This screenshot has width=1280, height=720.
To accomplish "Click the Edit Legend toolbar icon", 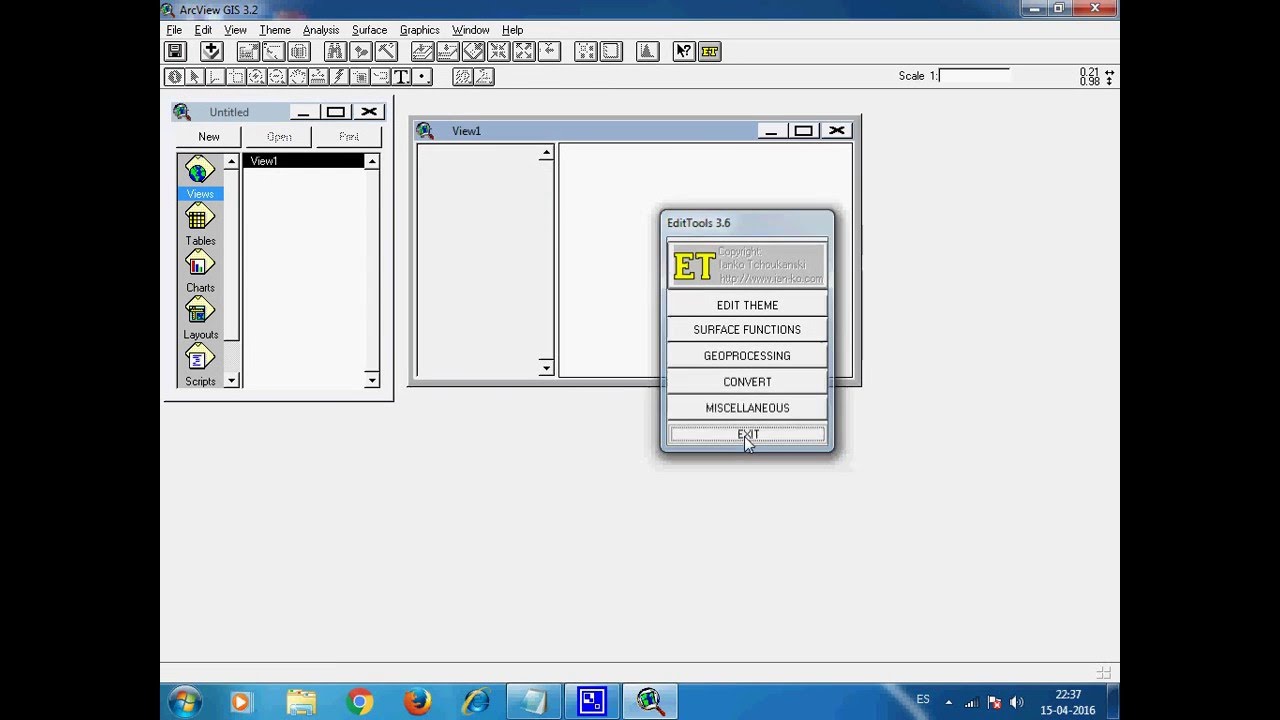I will coord(273,51).
